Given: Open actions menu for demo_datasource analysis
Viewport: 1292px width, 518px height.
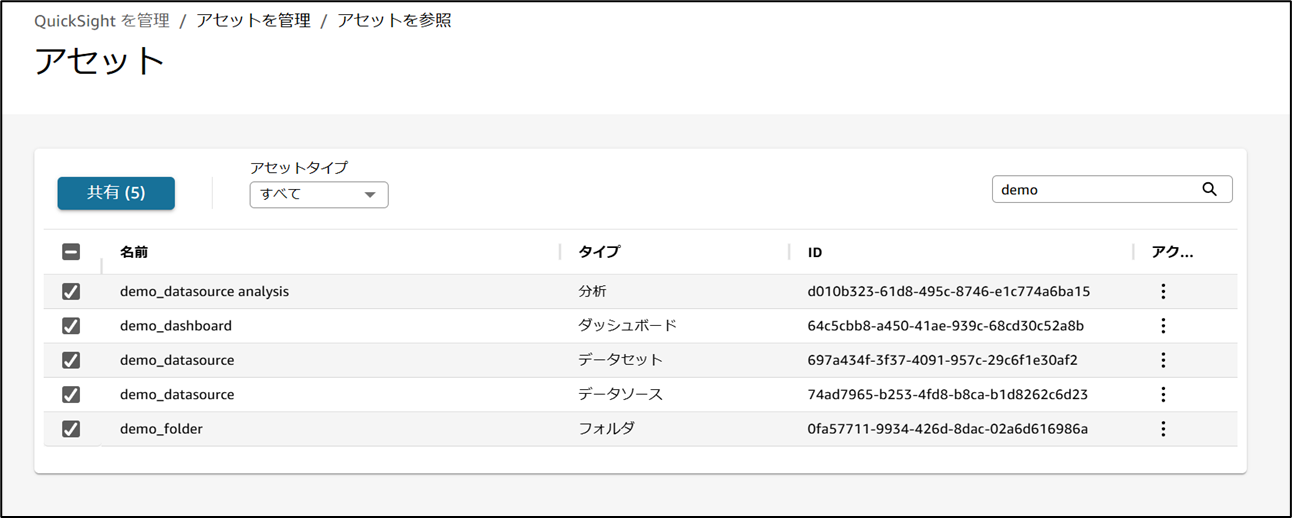Looking at the screenshot, I should 1163,291.
